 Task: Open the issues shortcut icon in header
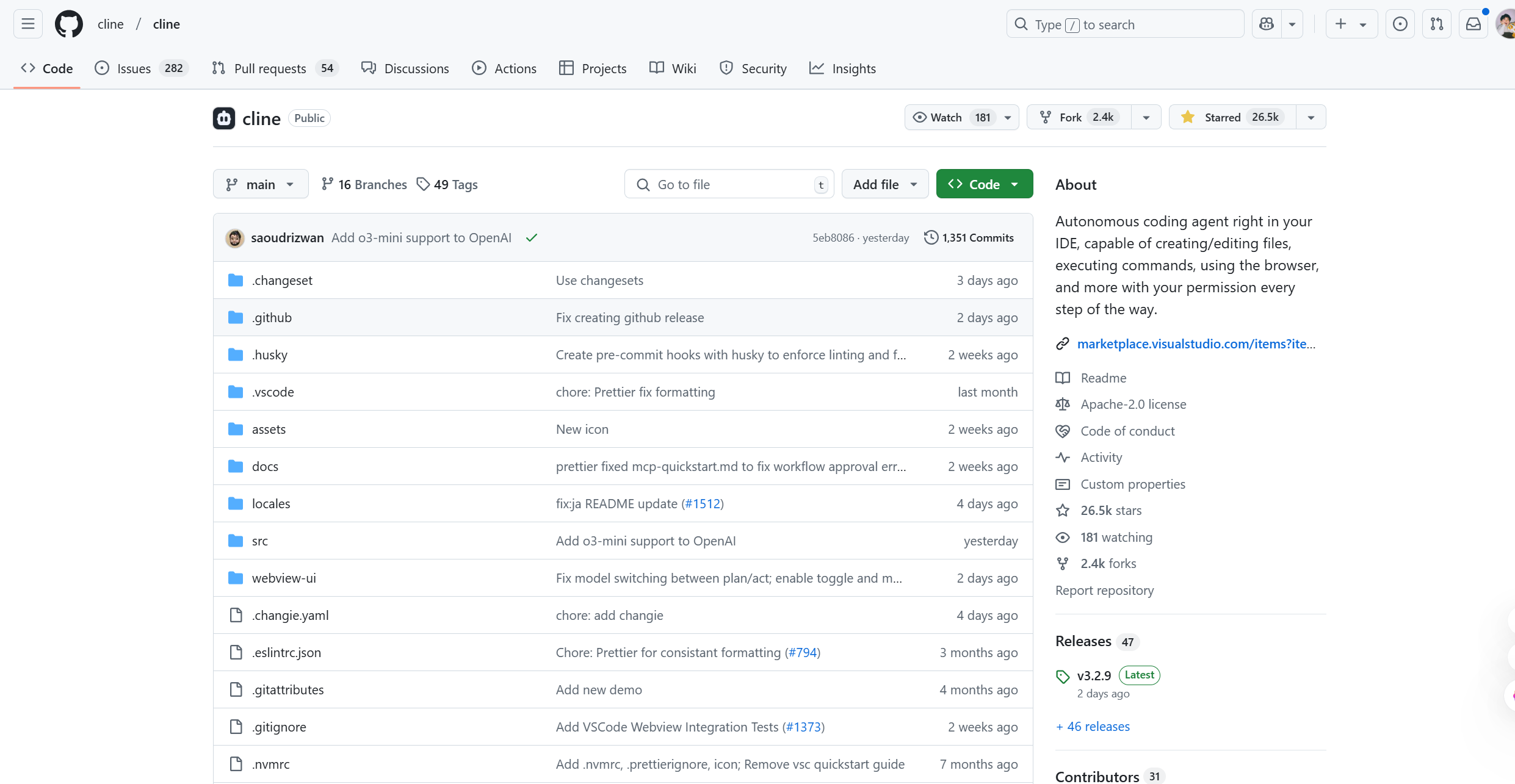[1400, 24]
